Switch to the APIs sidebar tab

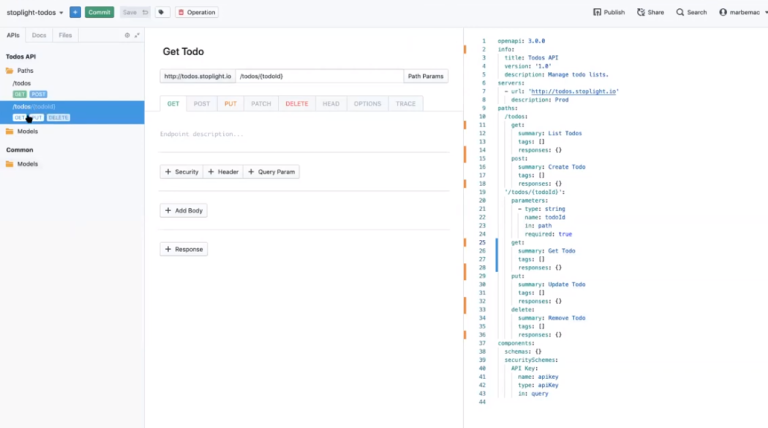coord(13,35)
